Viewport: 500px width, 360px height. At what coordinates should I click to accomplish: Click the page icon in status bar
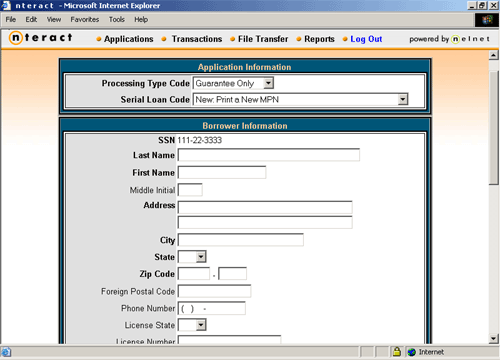coord(6,352)
